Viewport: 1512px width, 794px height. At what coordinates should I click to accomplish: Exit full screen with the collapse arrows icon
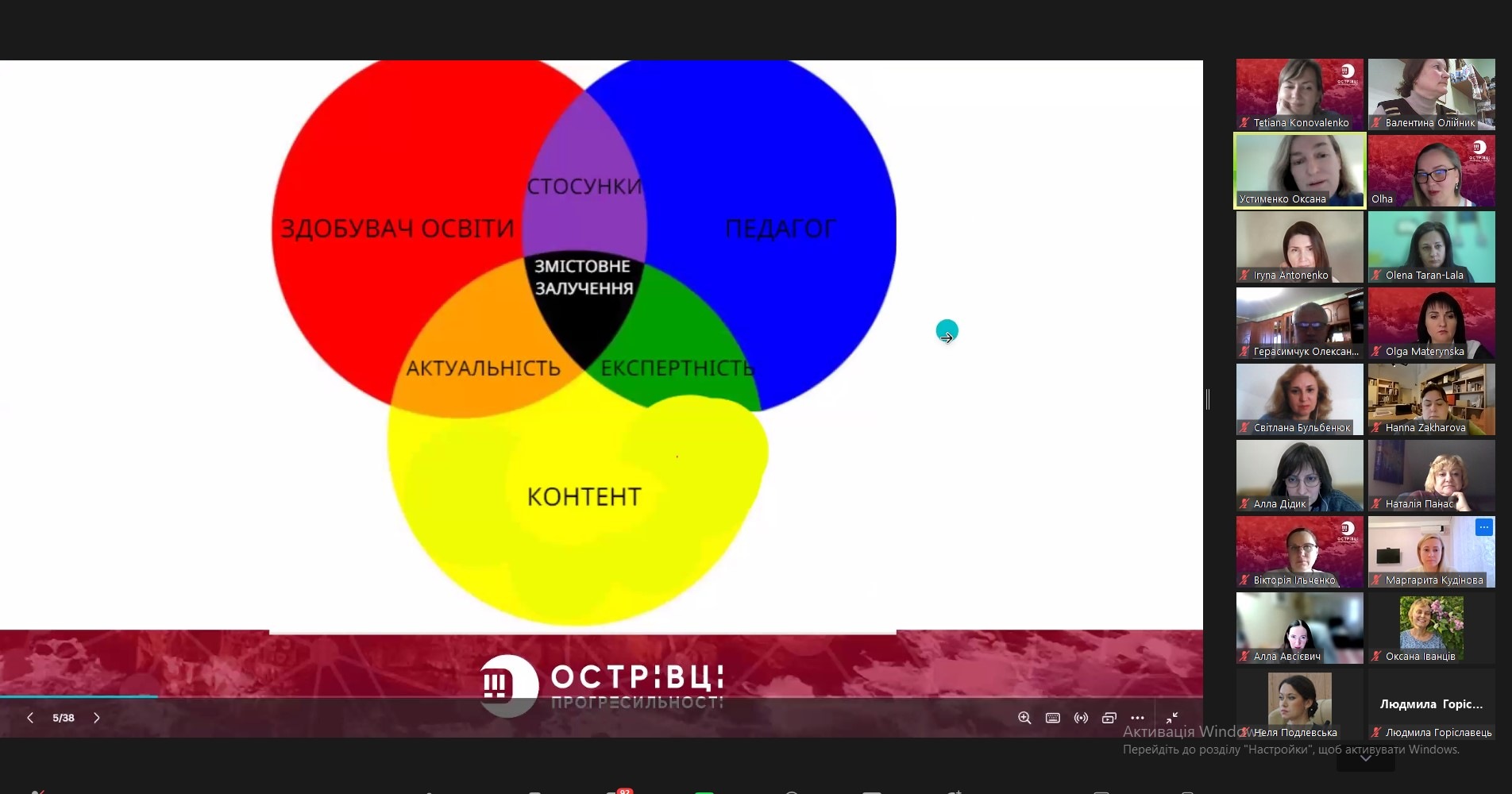point(1171,718)
